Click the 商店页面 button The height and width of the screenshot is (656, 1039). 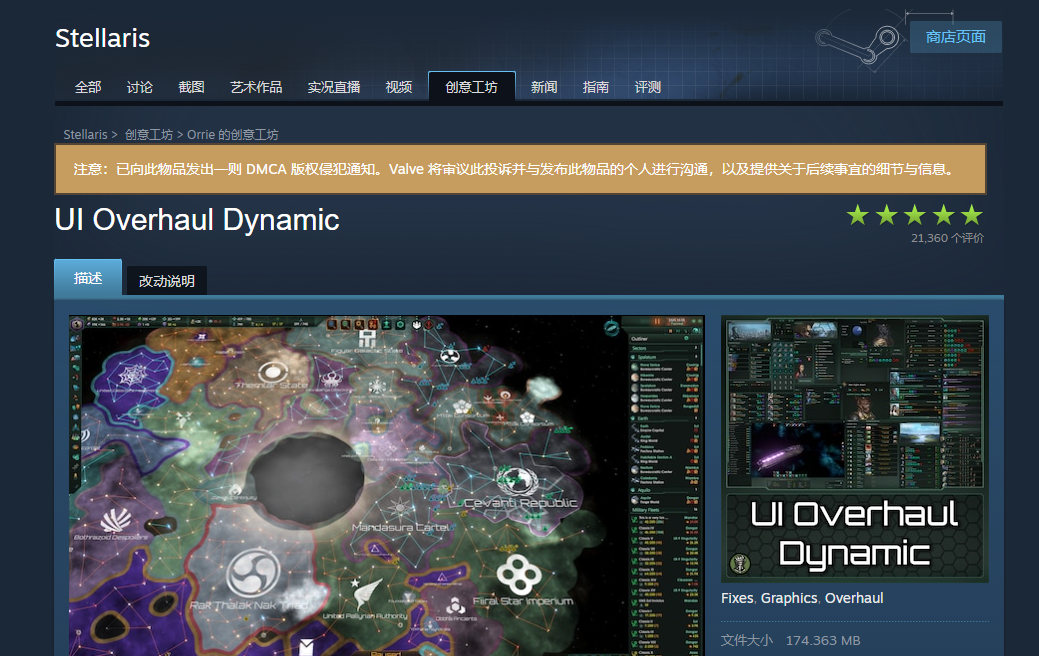point(954,37)
